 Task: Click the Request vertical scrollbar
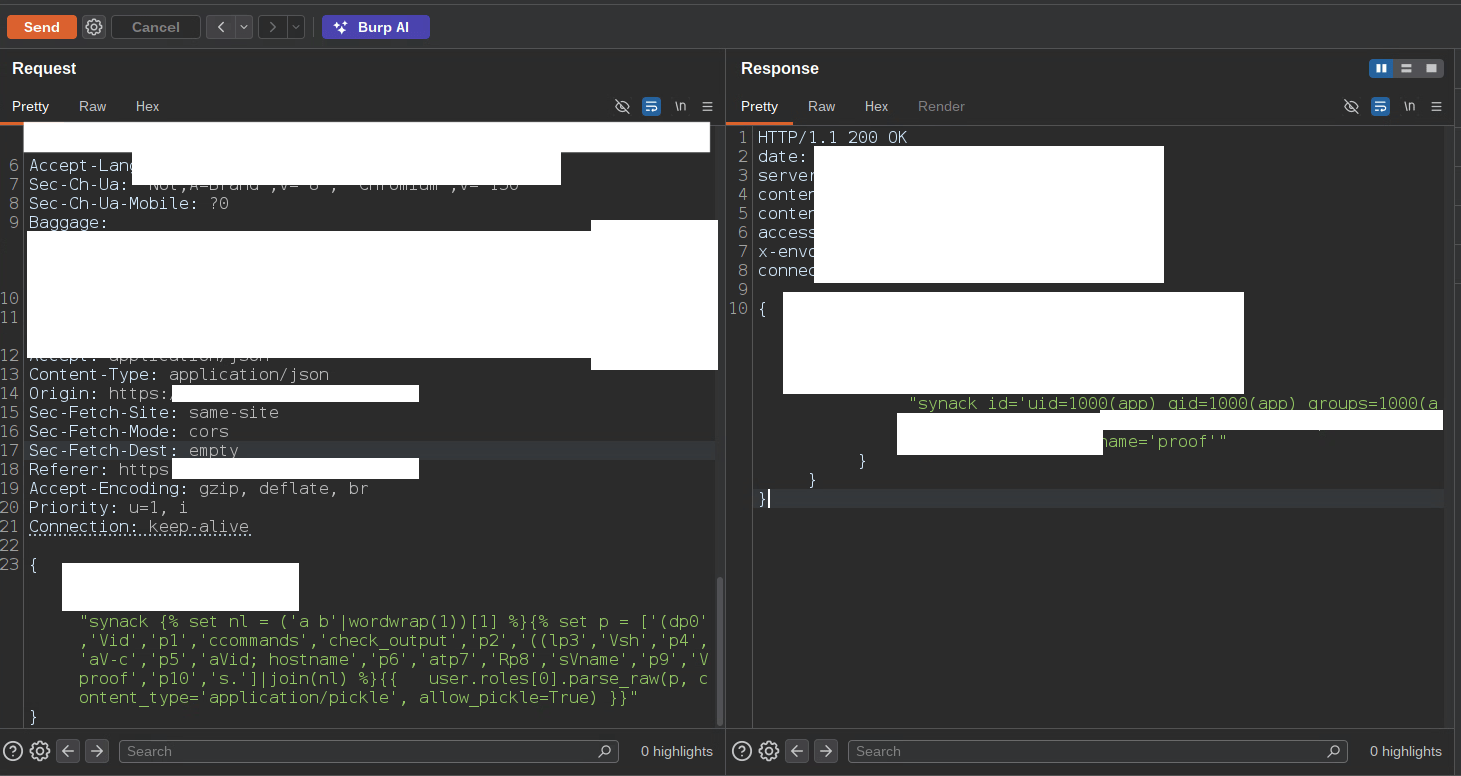[720, 650]
